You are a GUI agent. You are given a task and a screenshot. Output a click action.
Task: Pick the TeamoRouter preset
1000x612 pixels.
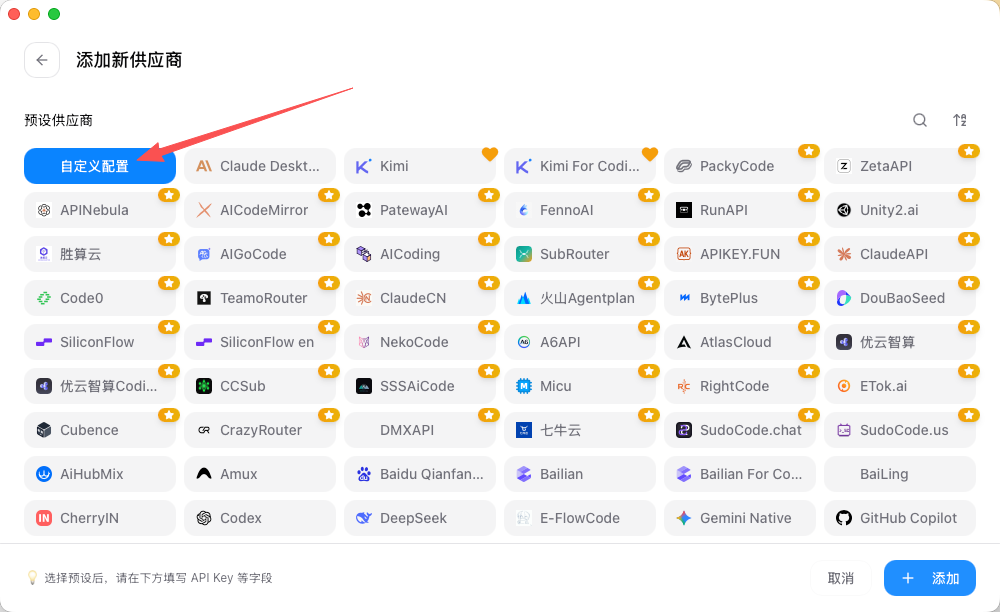(x=260, y=298)
